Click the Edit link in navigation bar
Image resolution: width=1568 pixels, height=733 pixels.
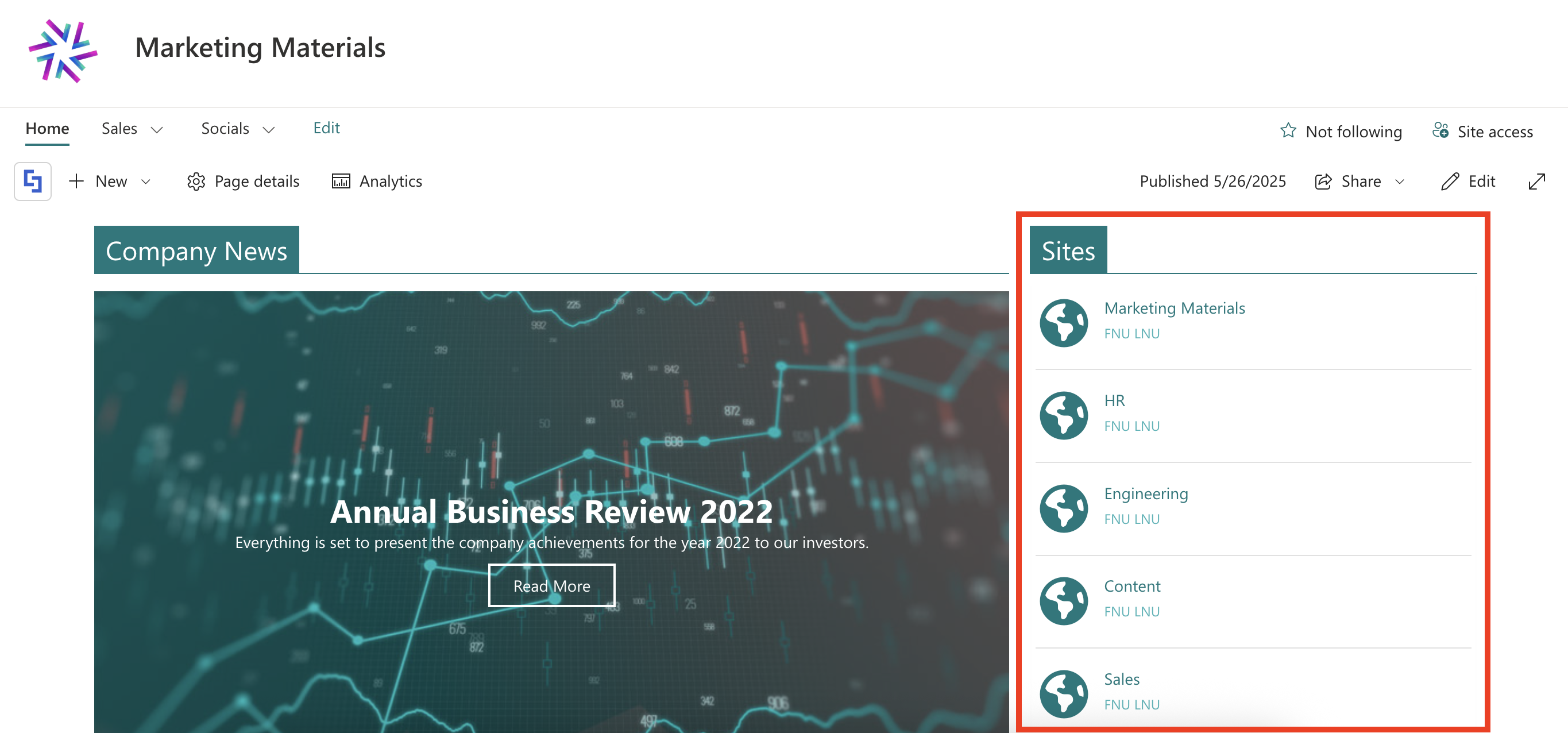click(326, 128)
